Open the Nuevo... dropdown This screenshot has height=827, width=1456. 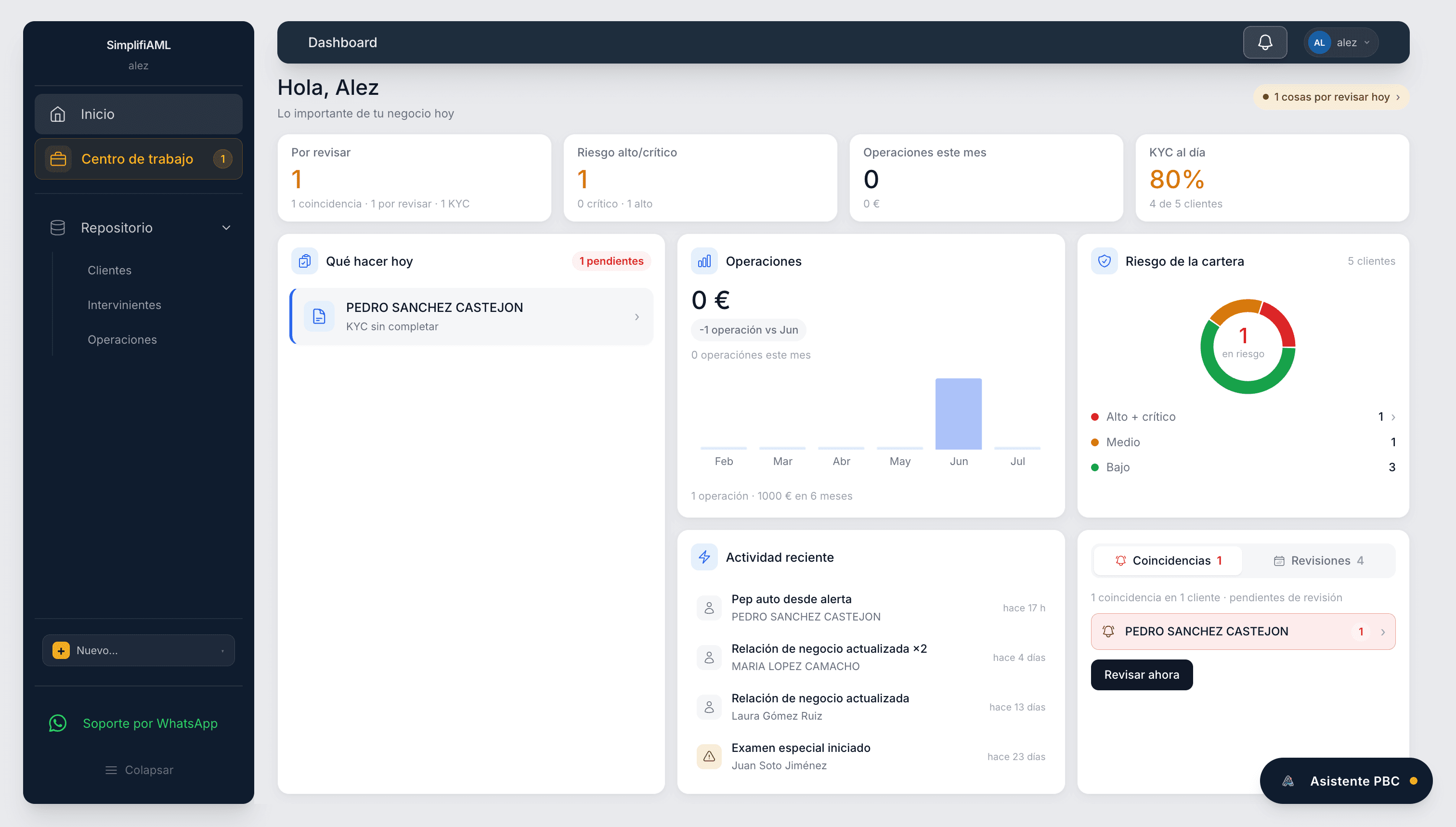(138, 650)
